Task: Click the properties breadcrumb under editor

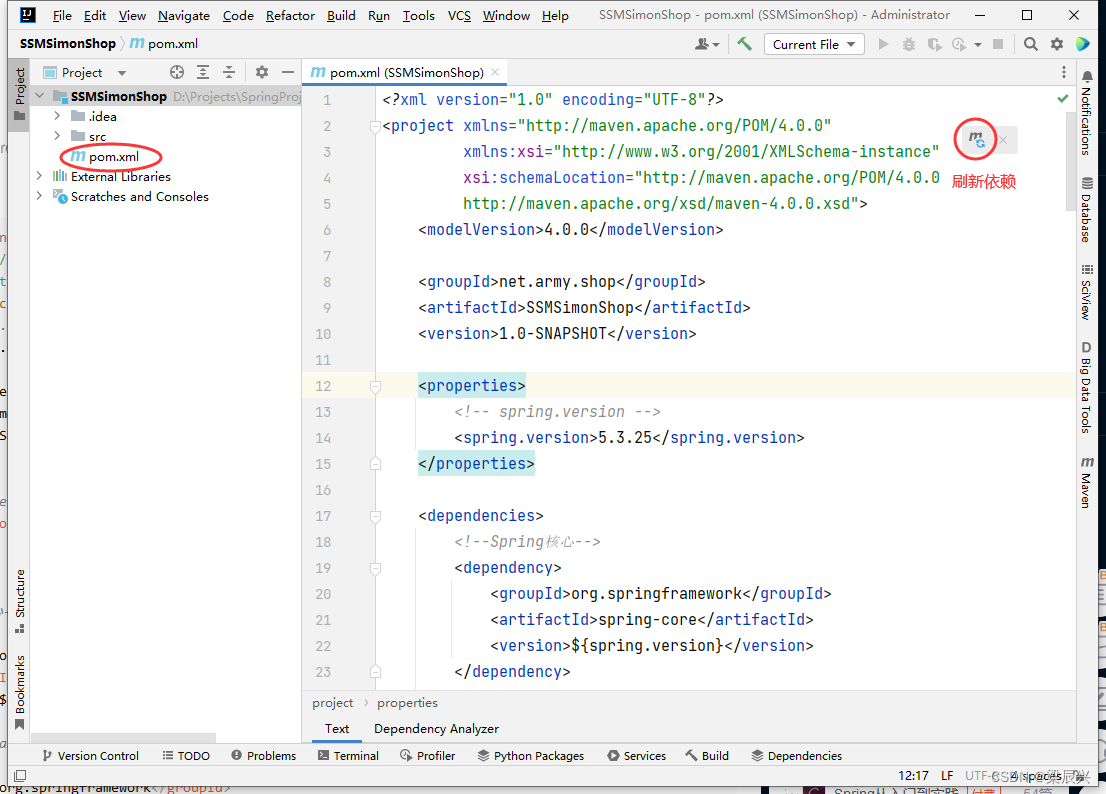Action: 407,702
